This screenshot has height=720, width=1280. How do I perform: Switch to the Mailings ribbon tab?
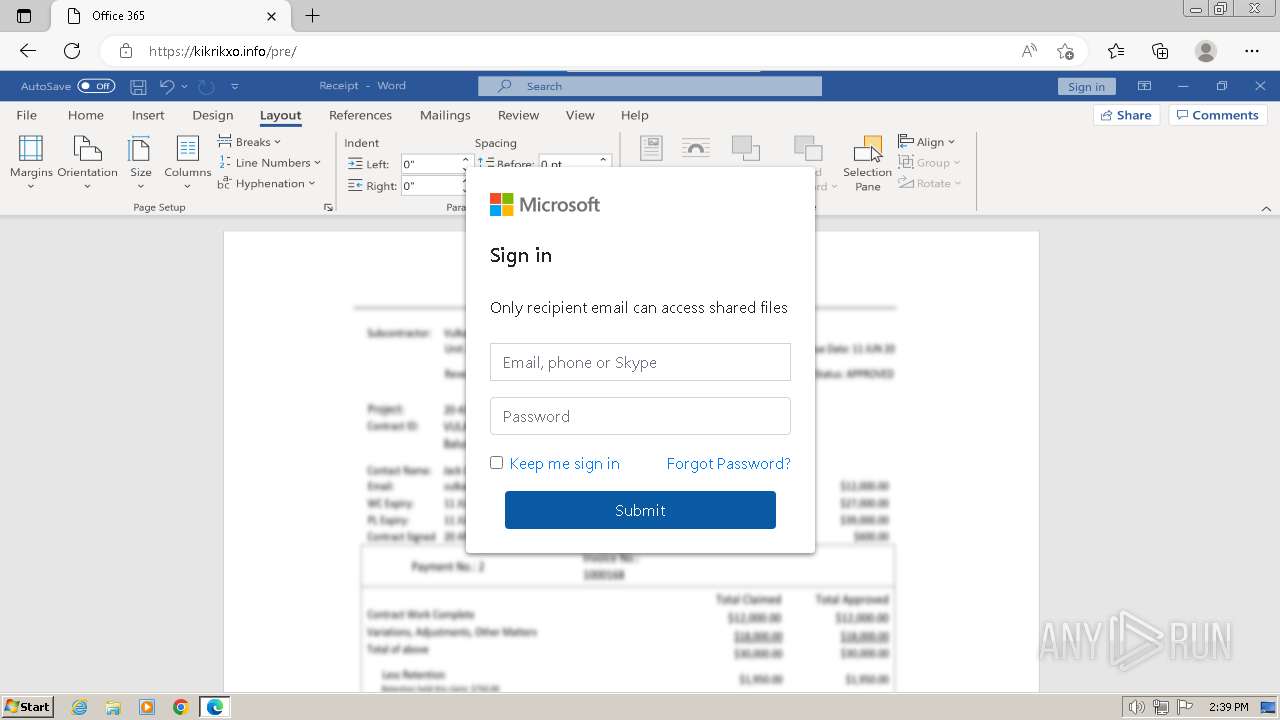tap(445, 115)
